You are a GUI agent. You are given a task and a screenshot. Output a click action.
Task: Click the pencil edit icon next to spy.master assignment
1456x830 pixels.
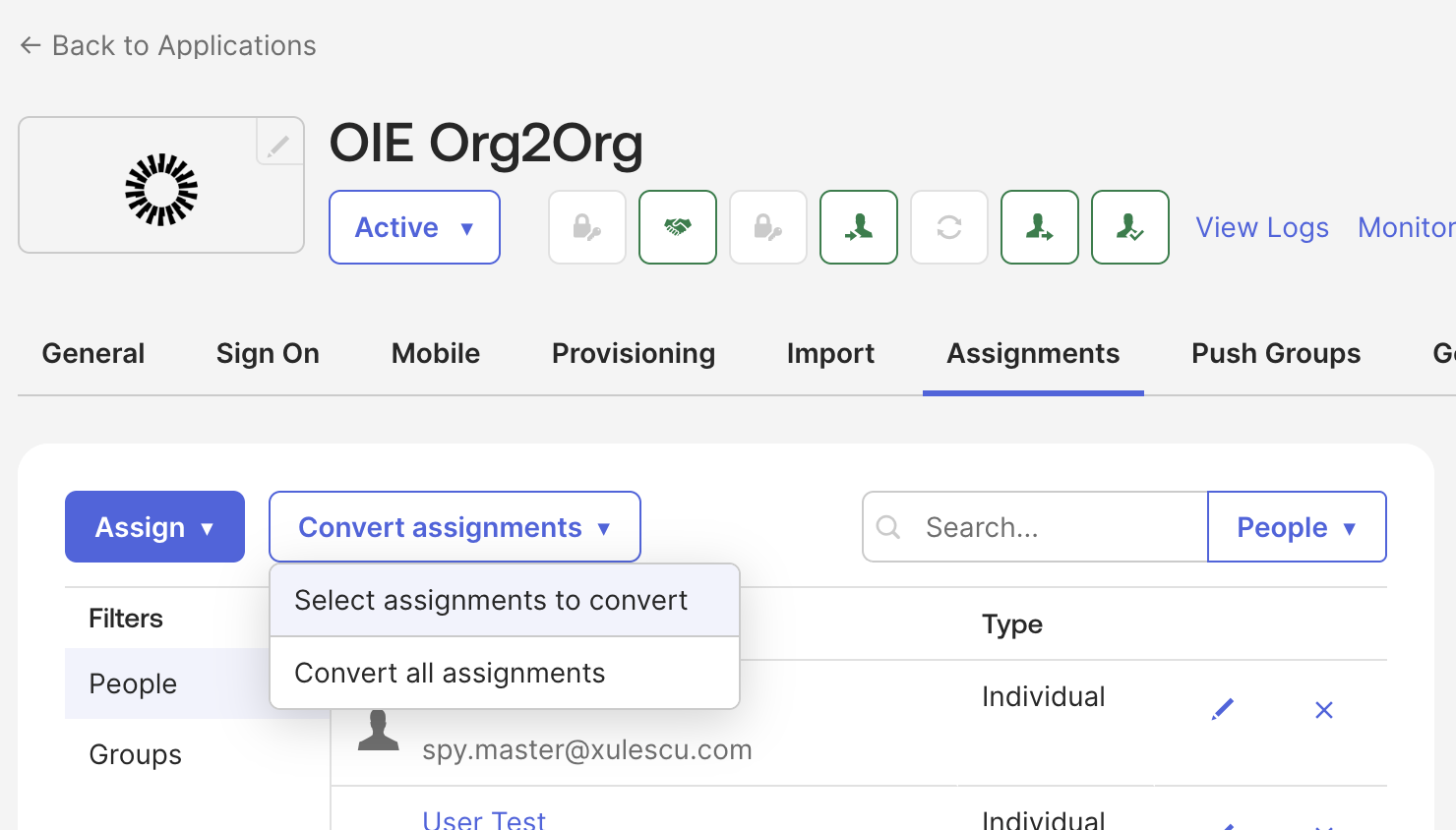(x=1223, y=708)
